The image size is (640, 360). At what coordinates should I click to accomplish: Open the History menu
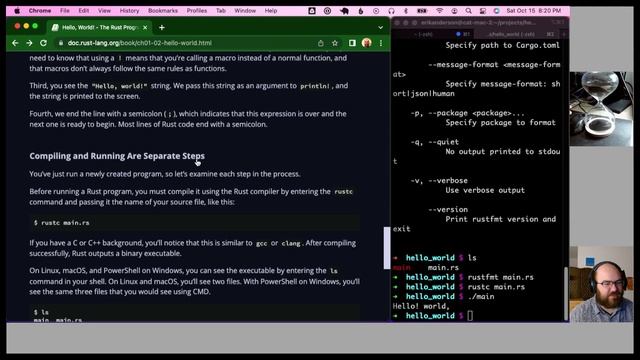(129, 11)
